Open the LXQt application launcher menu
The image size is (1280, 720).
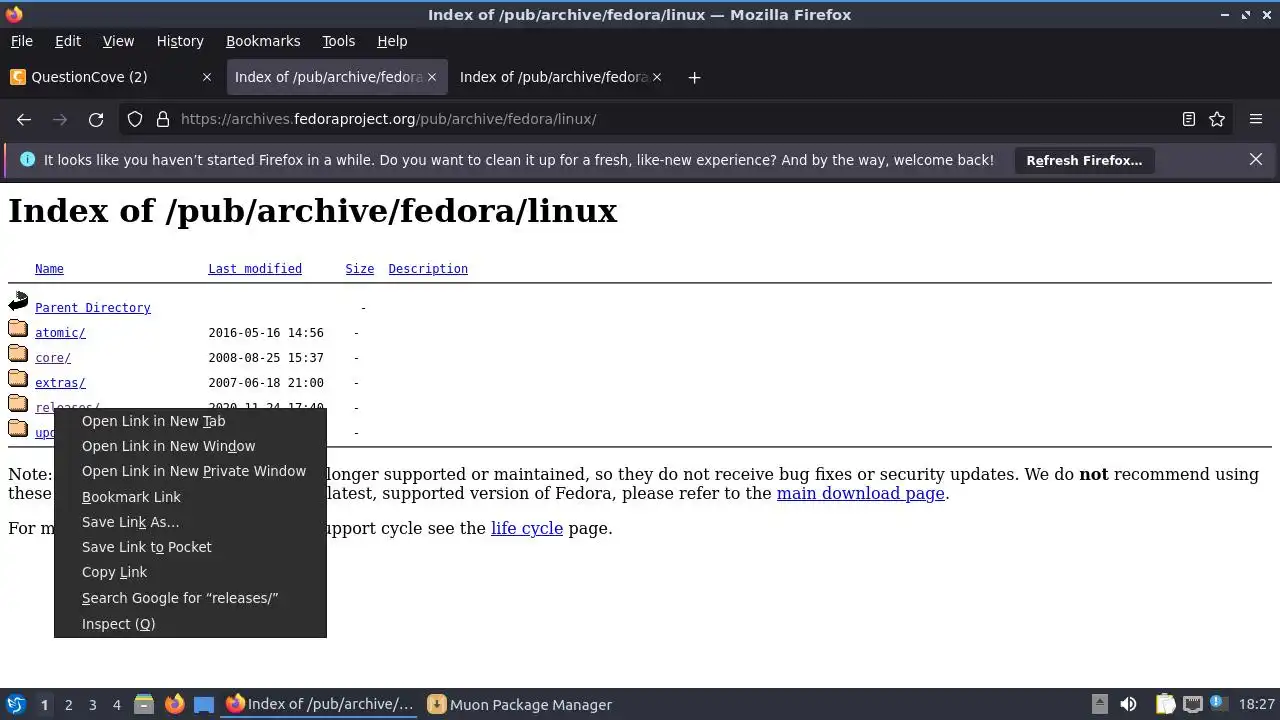[x=16, y=704]
